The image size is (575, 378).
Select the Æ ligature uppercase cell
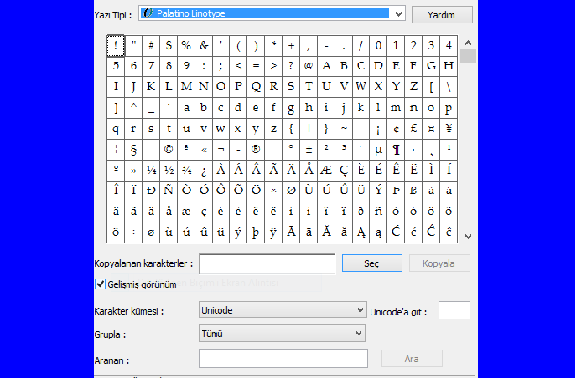click(326, 170)
